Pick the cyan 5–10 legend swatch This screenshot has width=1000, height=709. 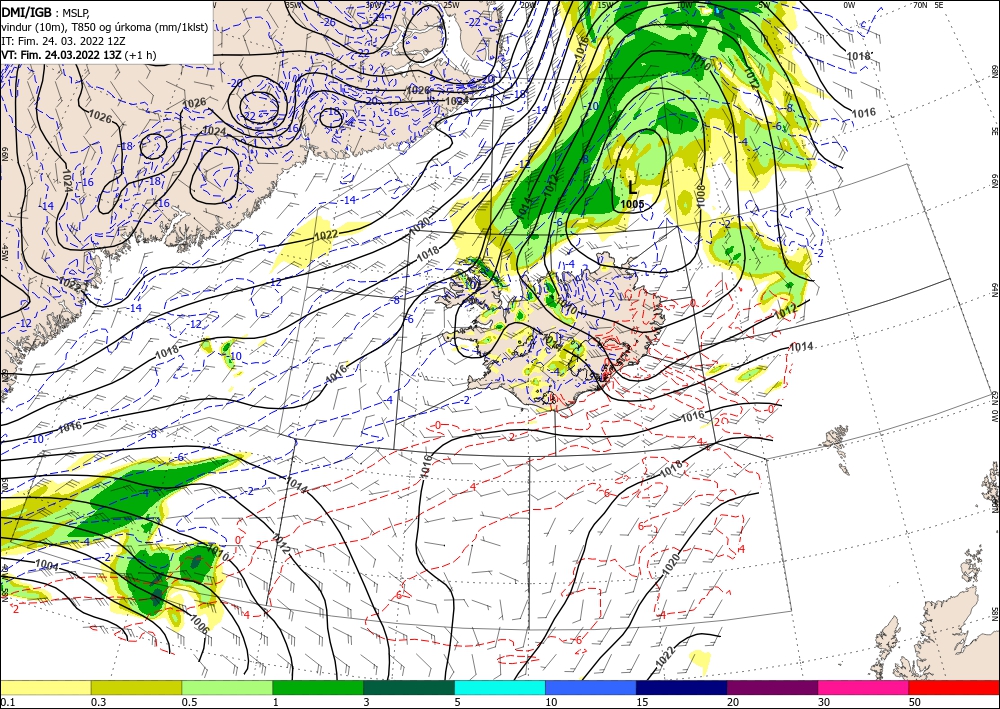tap(500, 687)
